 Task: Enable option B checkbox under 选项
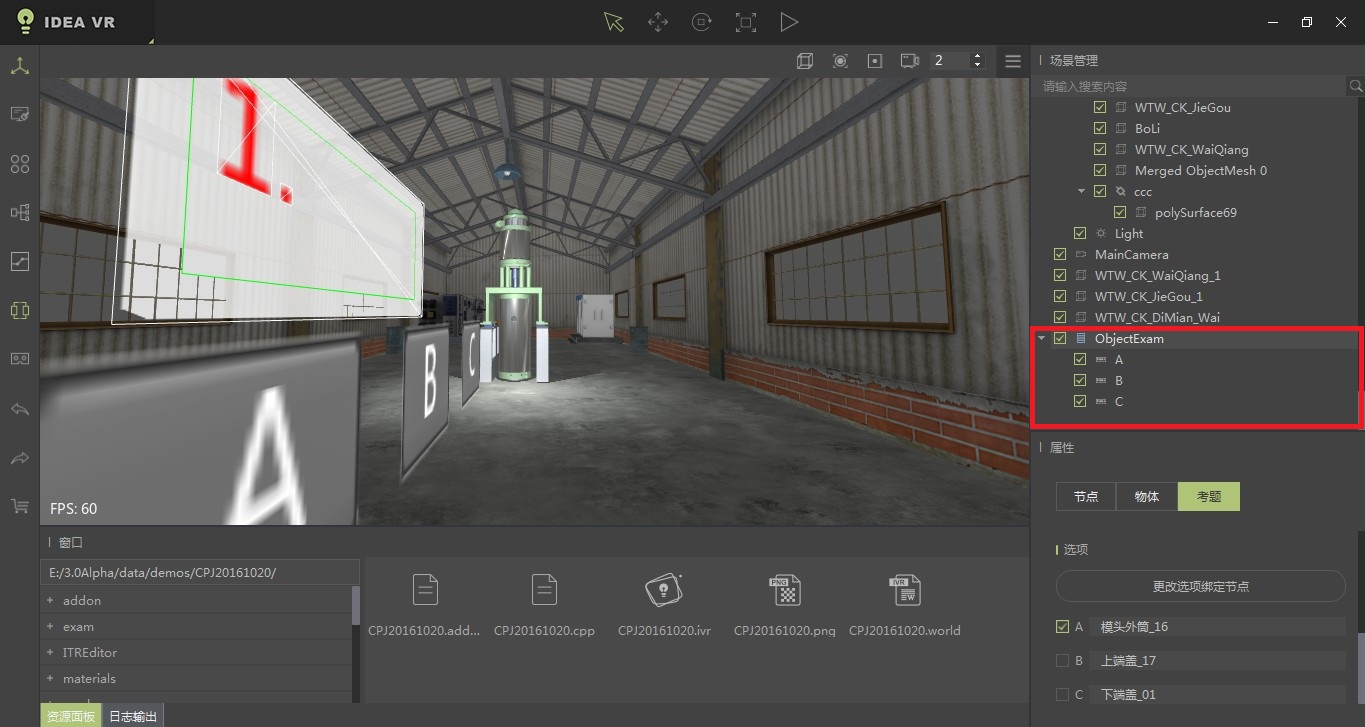pos(1062,660)
